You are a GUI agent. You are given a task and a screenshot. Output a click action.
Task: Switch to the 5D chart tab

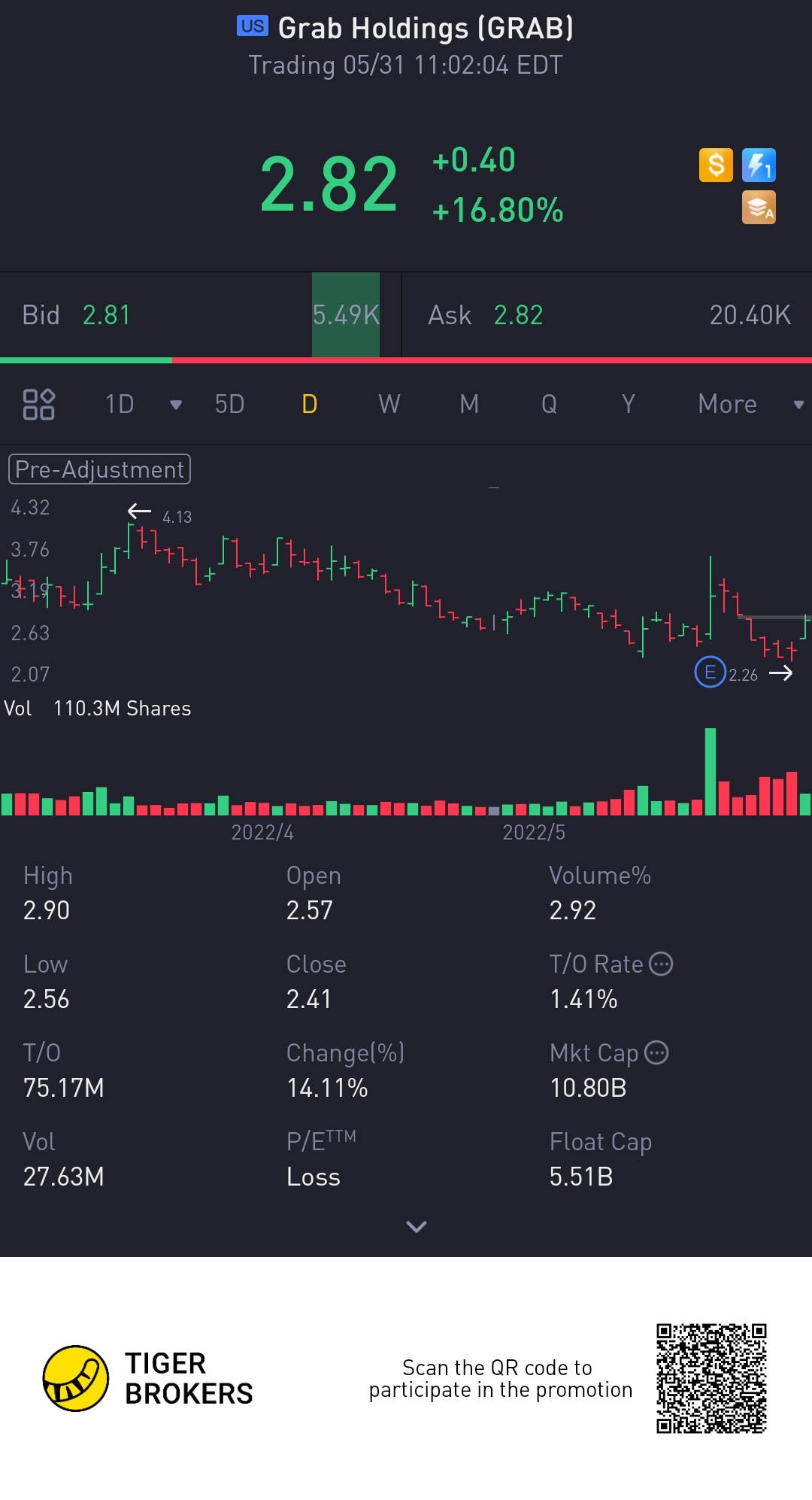(x=229, y=405)
